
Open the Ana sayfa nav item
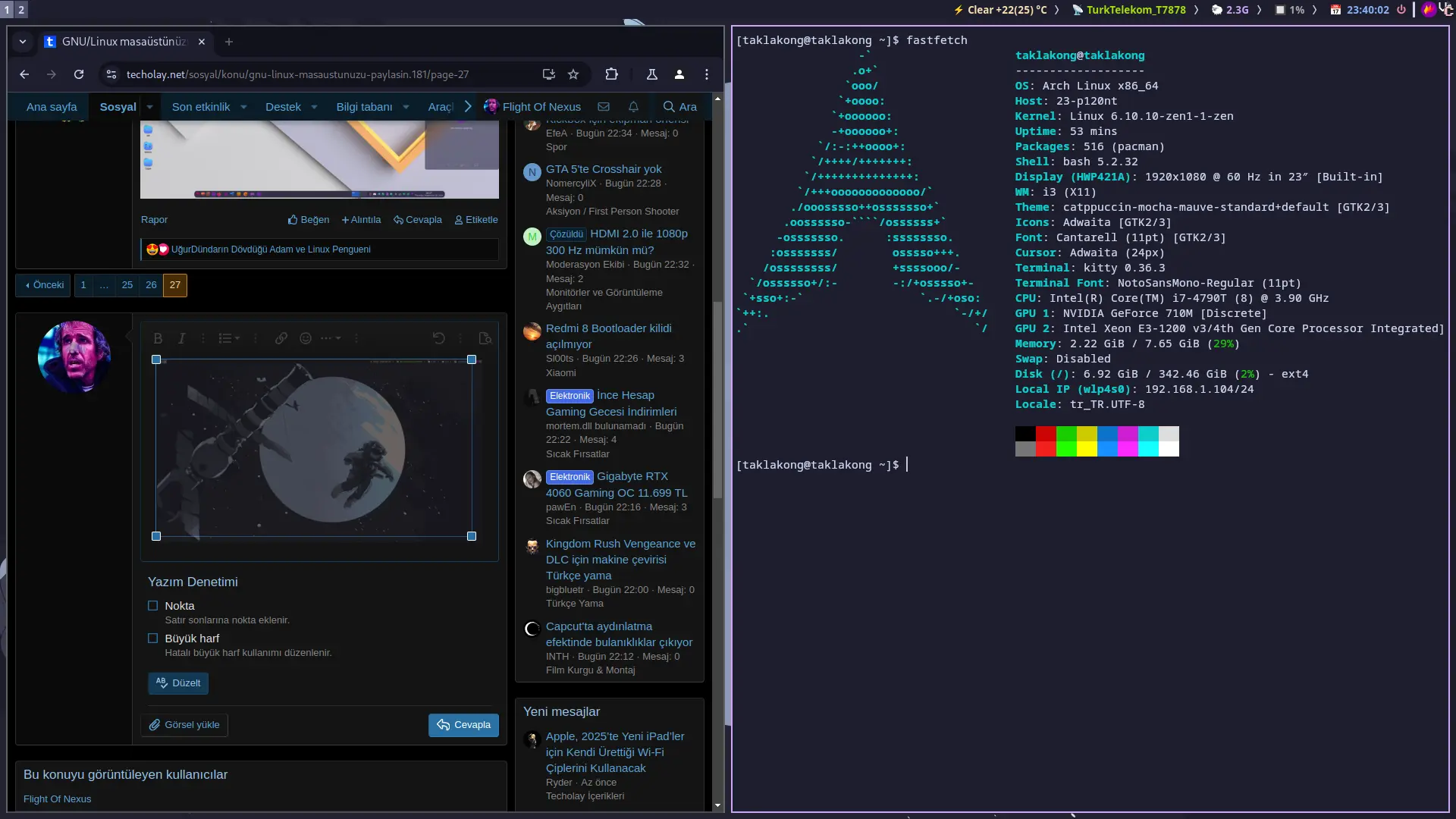tap(52, 107)
